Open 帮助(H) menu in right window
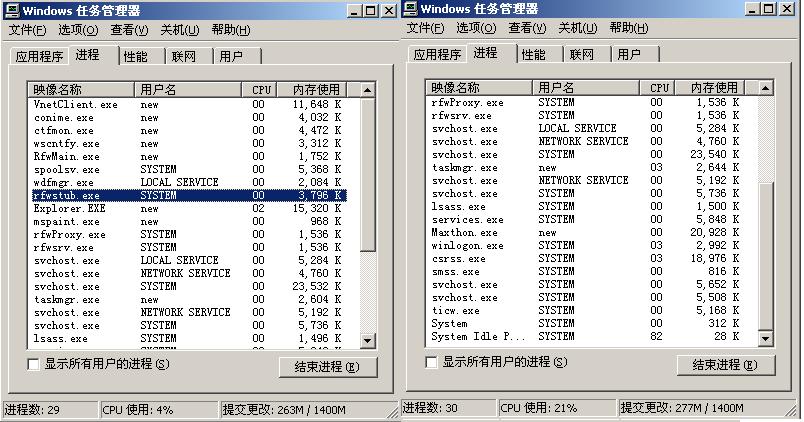The image size is (804, 422). [x=629, y=28]
